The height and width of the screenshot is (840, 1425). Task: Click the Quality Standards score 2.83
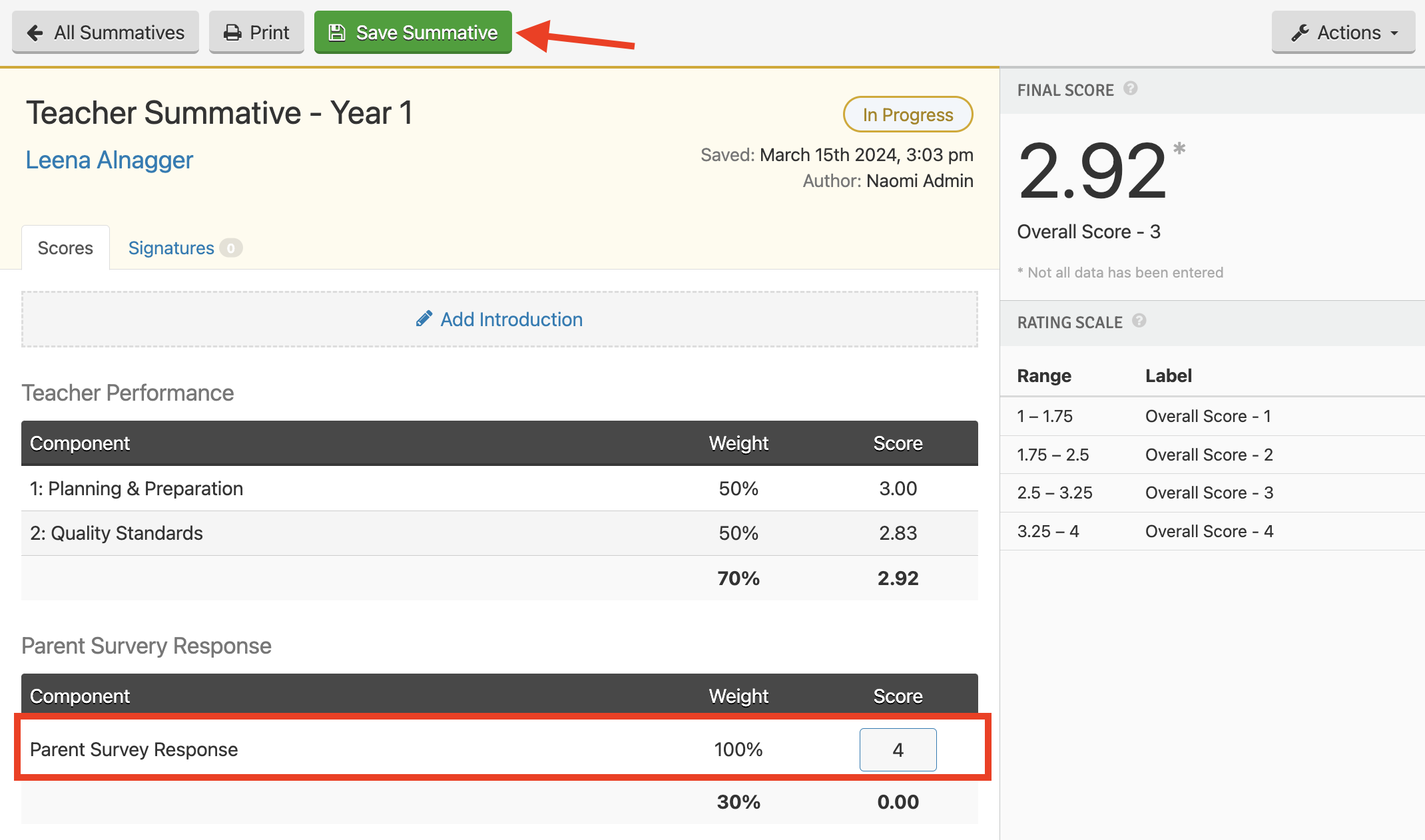[x=898, y=533]
